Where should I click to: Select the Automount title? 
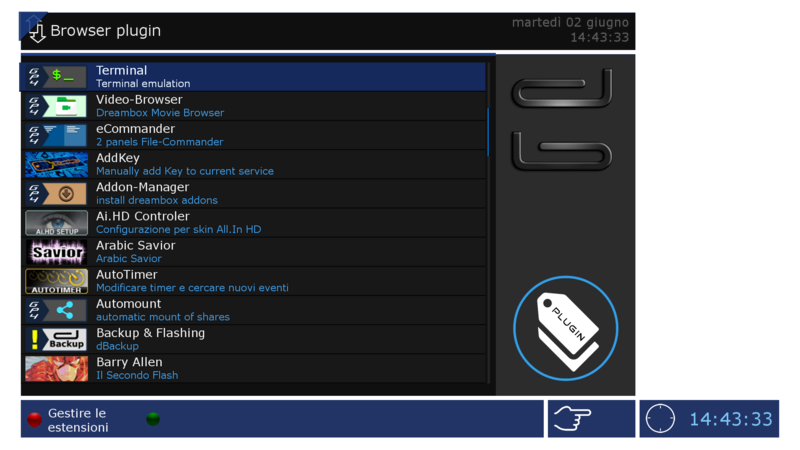tap(129, 304)
